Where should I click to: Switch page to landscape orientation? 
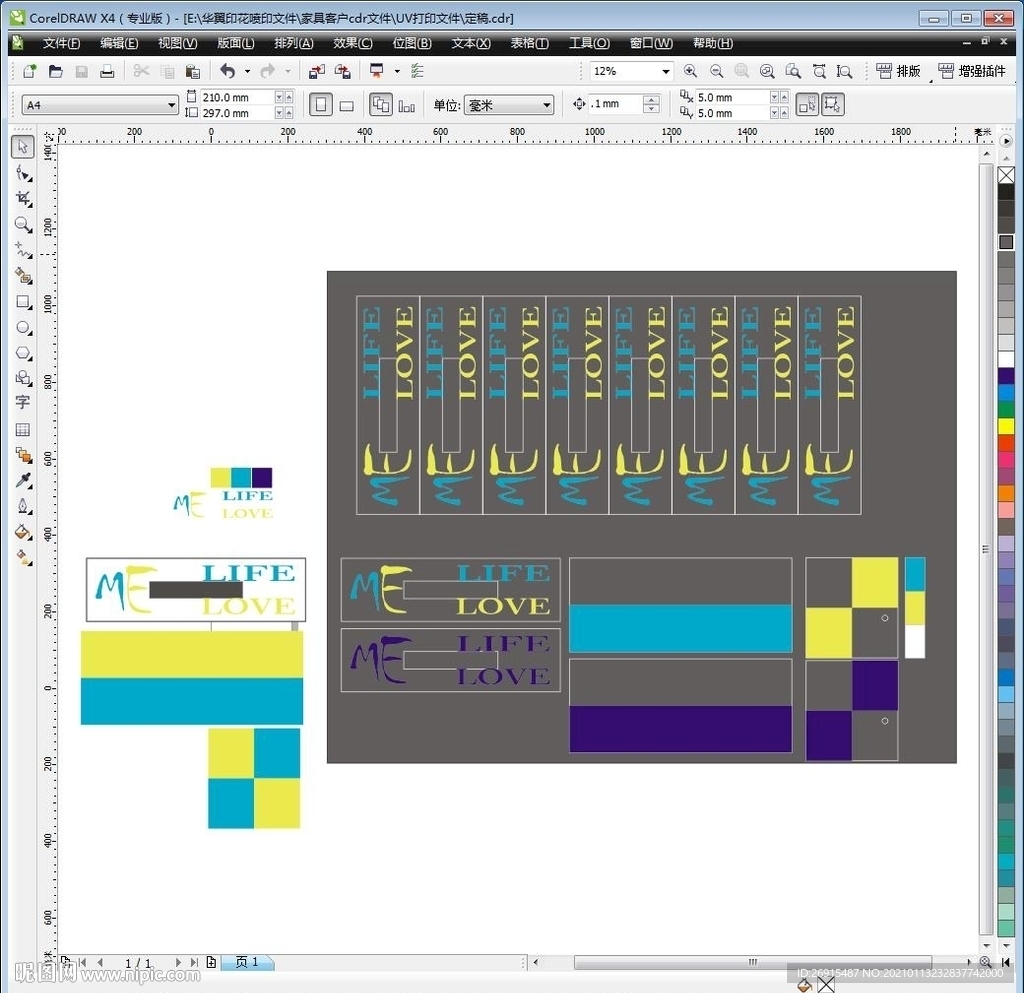(x=347, y=105)
